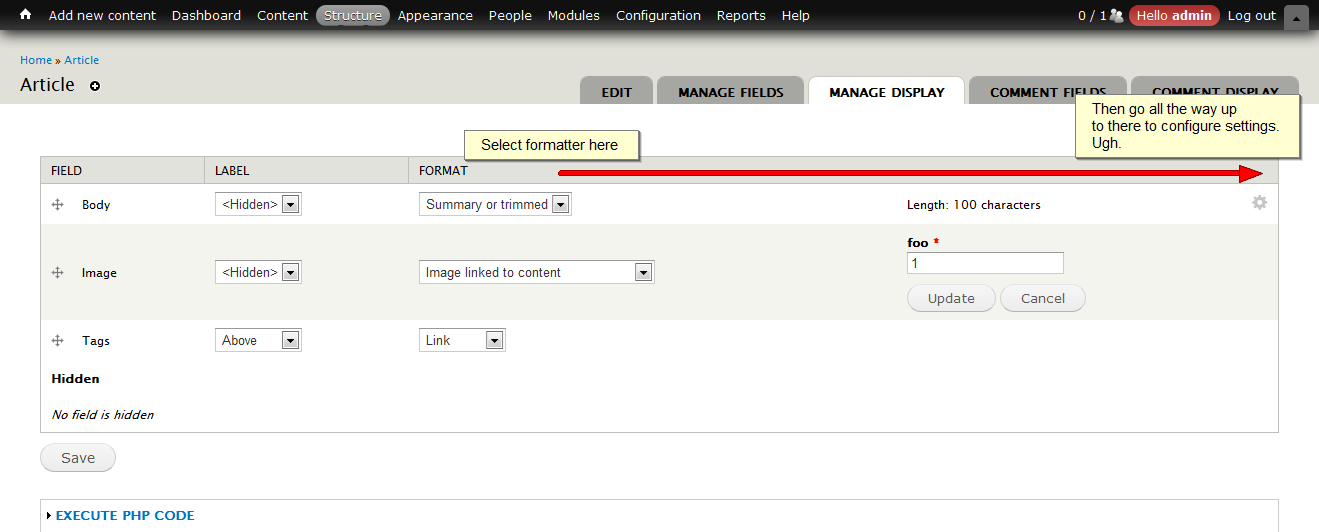Open the Body label dropdown
This screenshot has height=532, width=1319.
[258, 204]
